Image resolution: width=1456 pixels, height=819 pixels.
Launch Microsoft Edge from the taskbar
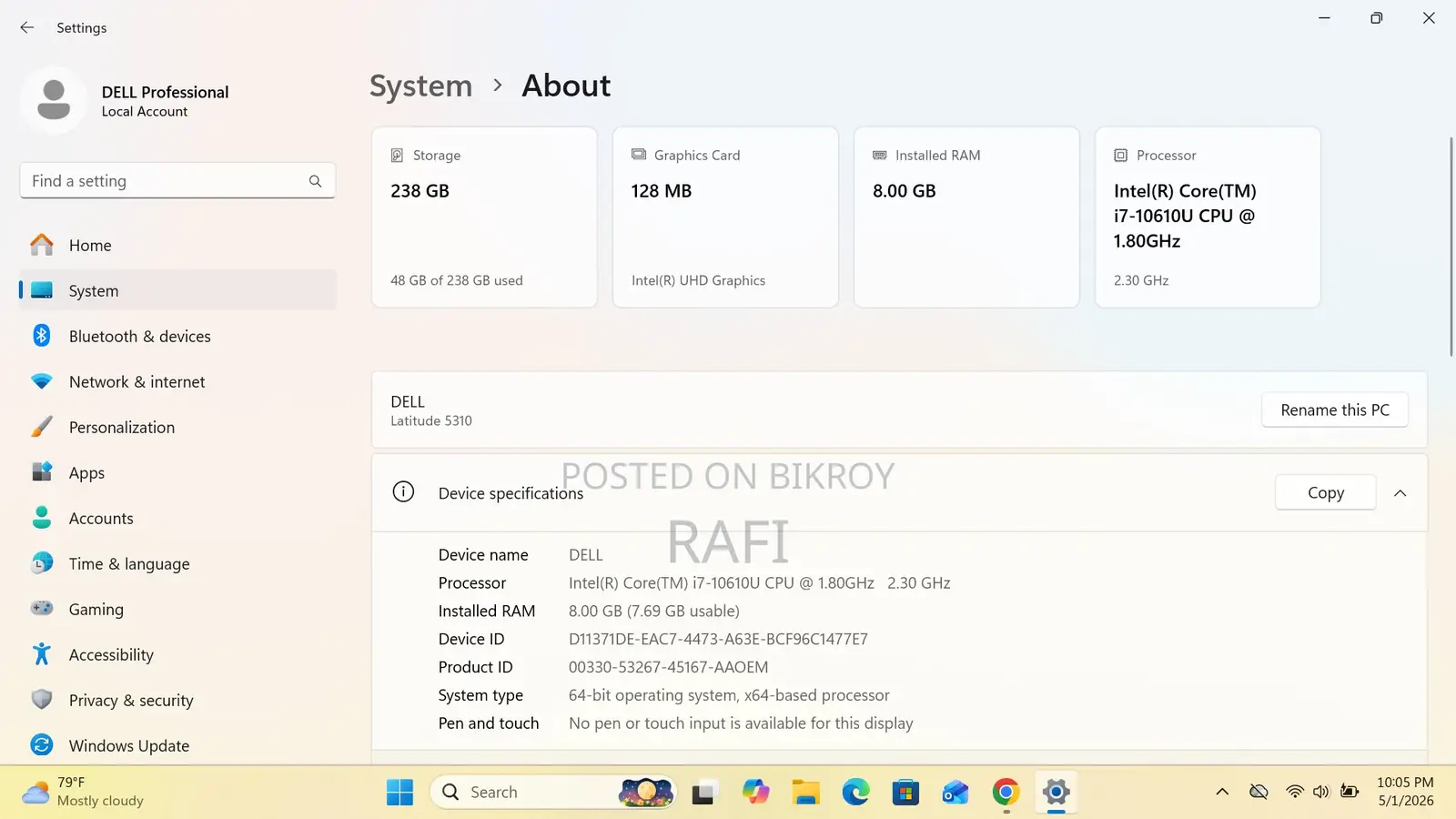(x=855, y=793)
